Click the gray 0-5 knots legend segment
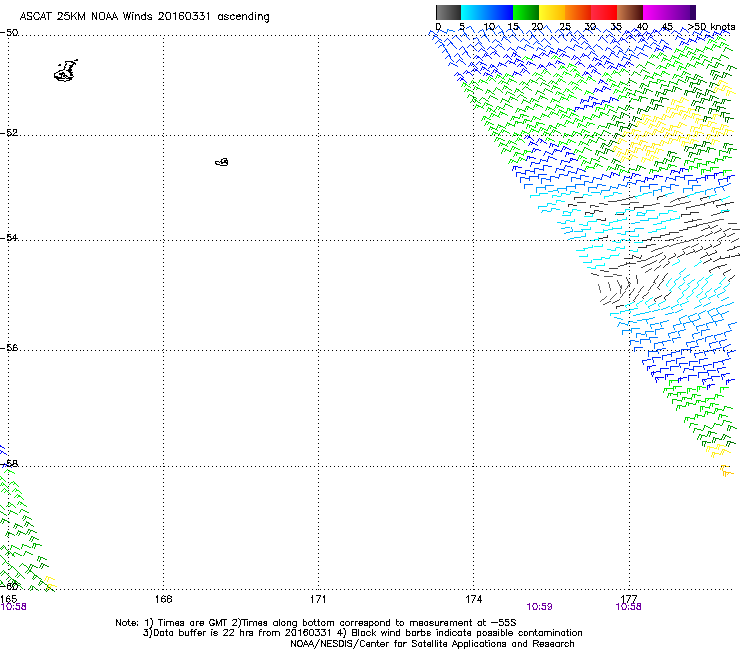The height and width of the screenshot is (650, 740). (448, 12)
